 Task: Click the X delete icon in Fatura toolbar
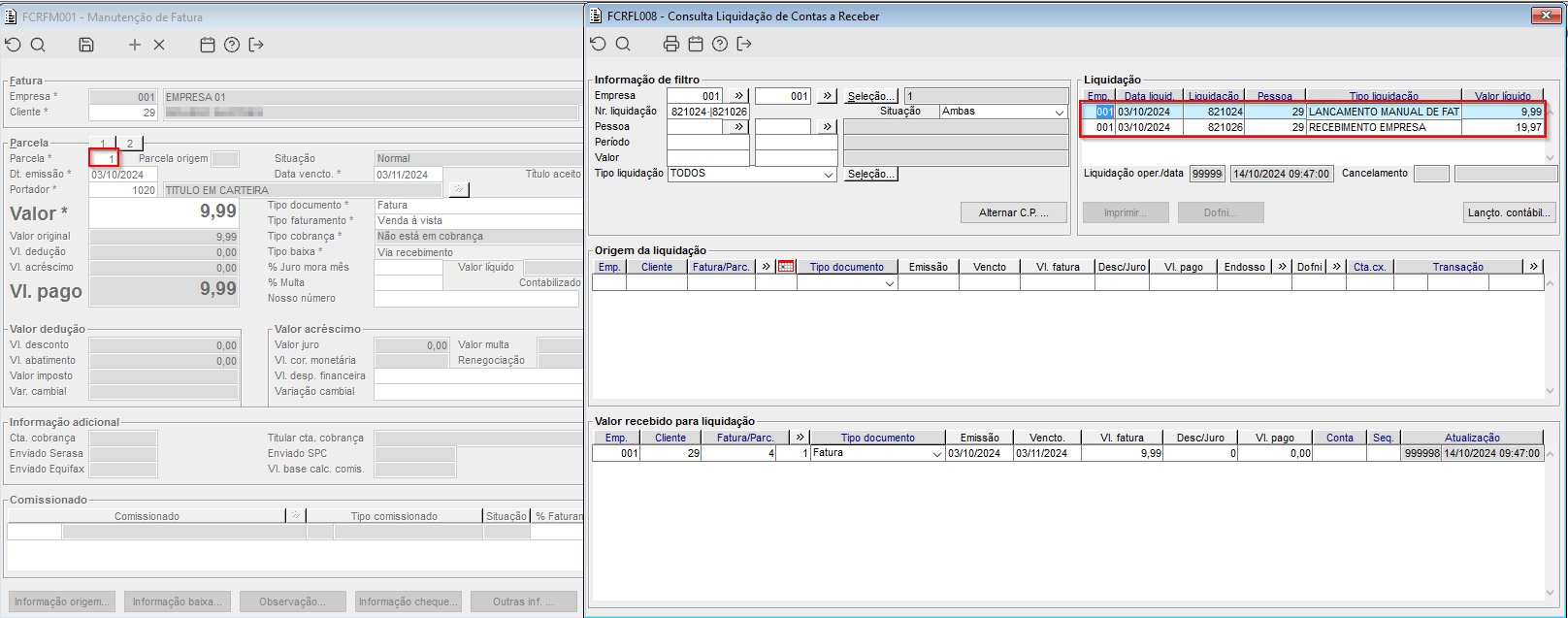159,45
